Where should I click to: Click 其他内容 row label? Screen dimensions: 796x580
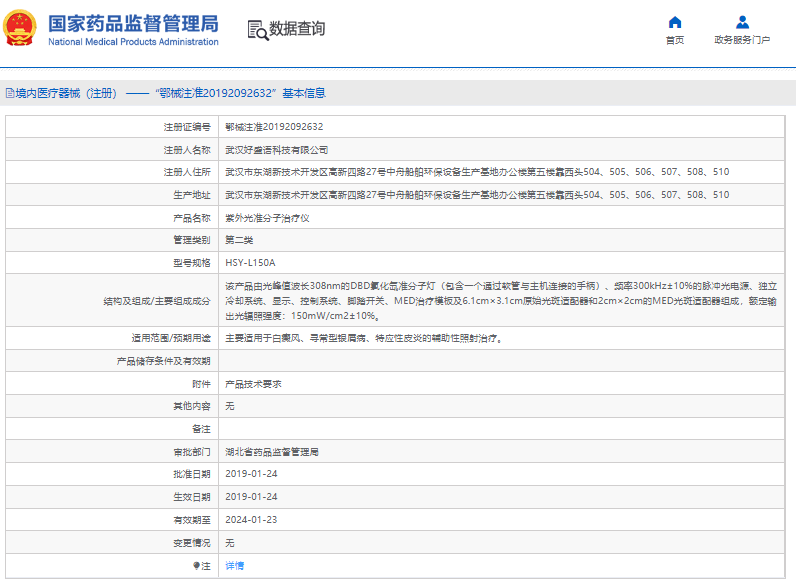point(192,406)
